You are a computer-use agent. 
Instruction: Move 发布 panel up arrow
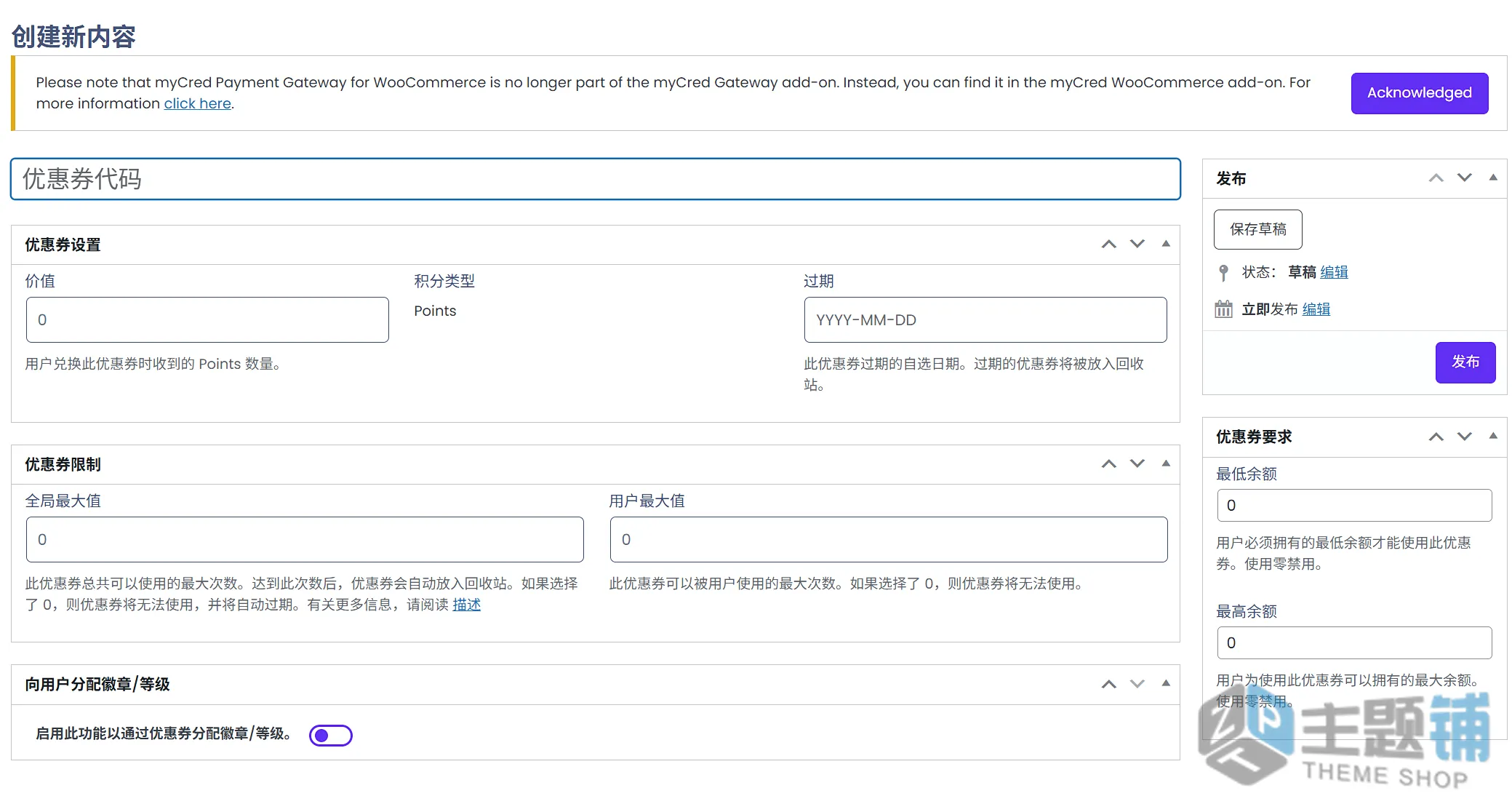[1436, 178]
